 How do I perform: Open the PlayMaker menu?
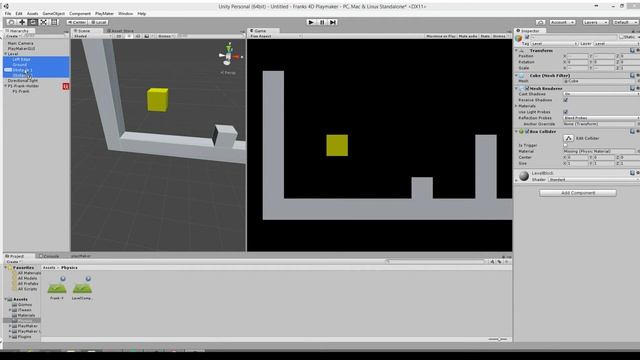104,13
